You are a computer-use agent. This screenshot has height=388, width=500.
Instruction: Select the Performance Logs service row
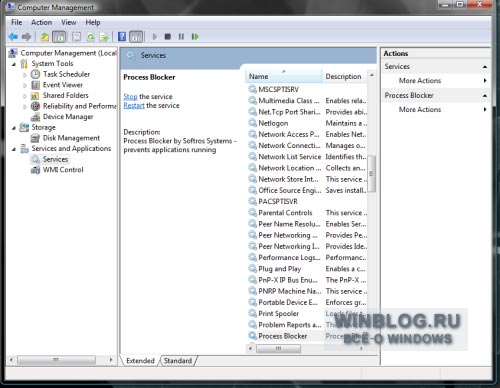307,257
